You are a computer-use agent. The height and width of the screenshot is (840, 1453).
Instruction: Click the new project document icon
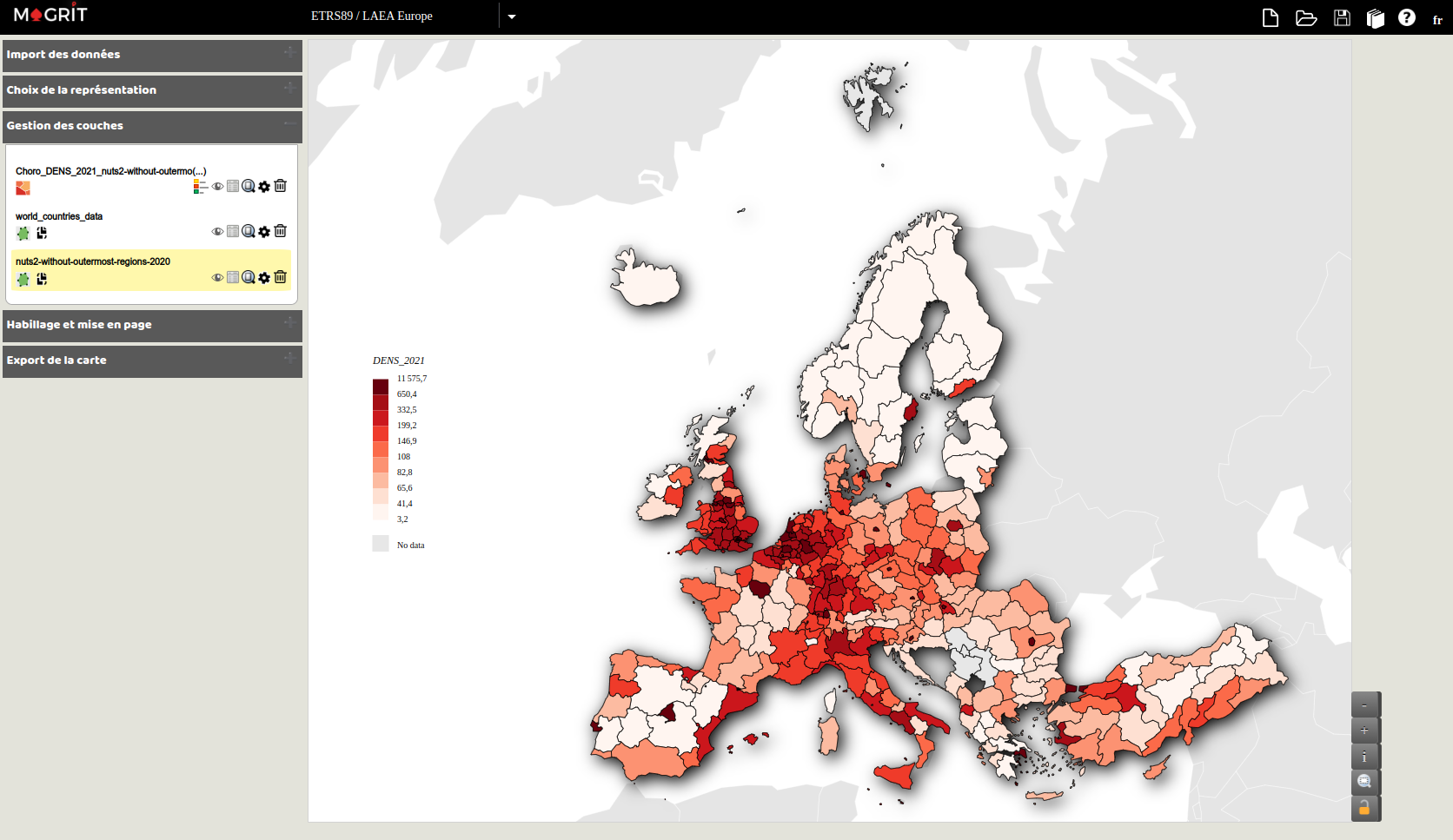[x=1270, y=18]
